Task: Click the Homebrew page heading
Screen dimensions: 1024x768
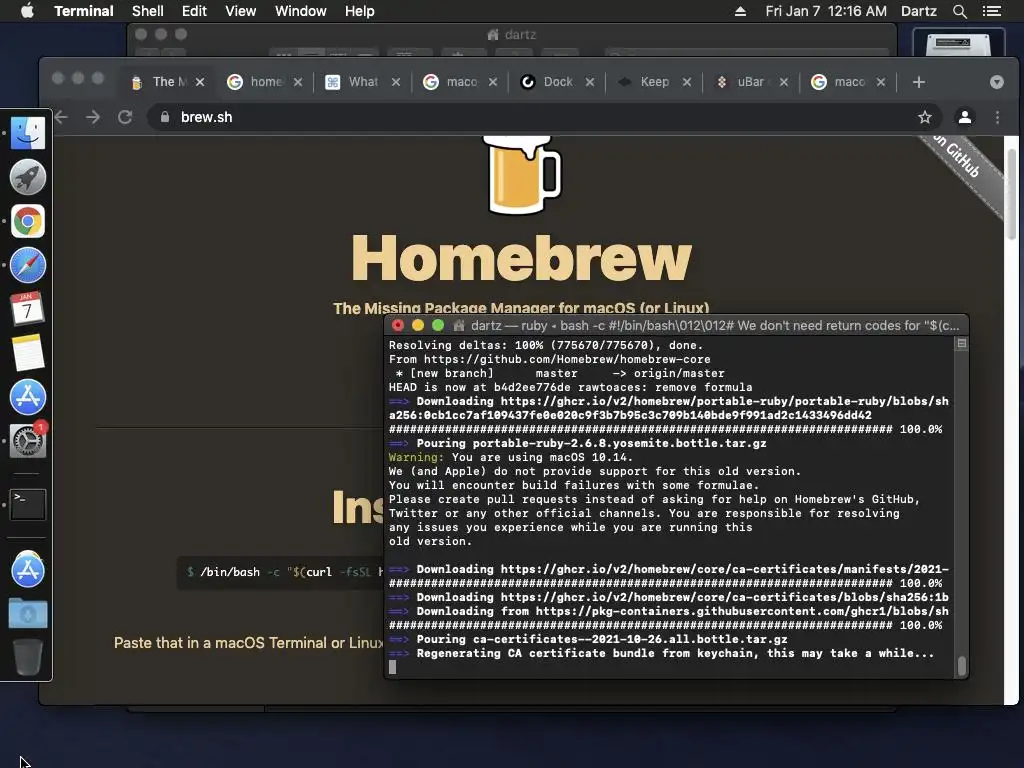Action: click(x=521, y=258)
